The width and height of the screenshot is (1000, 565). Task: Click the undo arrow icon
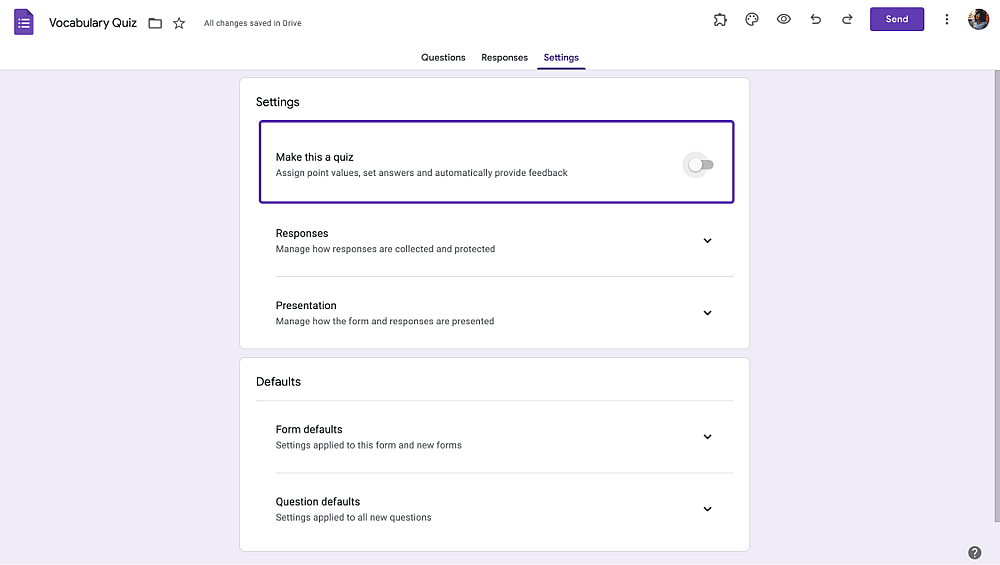click(x=816, y=19)
